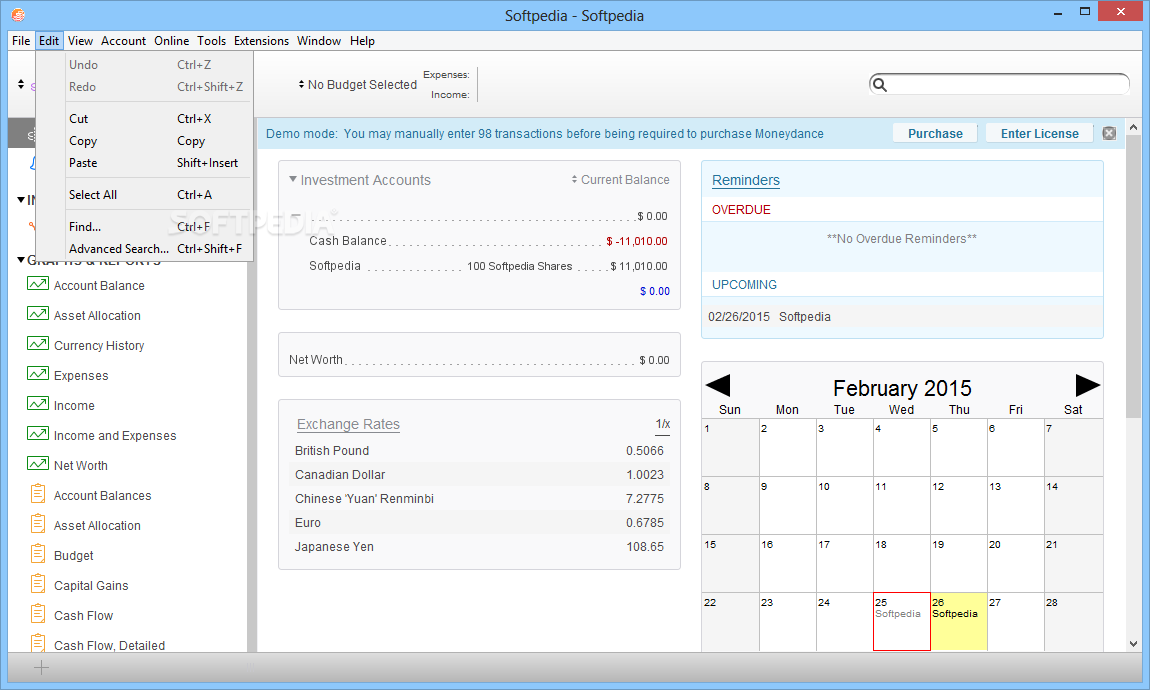
Task: Select February 26 calendar cell
Action: pyautogui.click(x=959, y=622)
